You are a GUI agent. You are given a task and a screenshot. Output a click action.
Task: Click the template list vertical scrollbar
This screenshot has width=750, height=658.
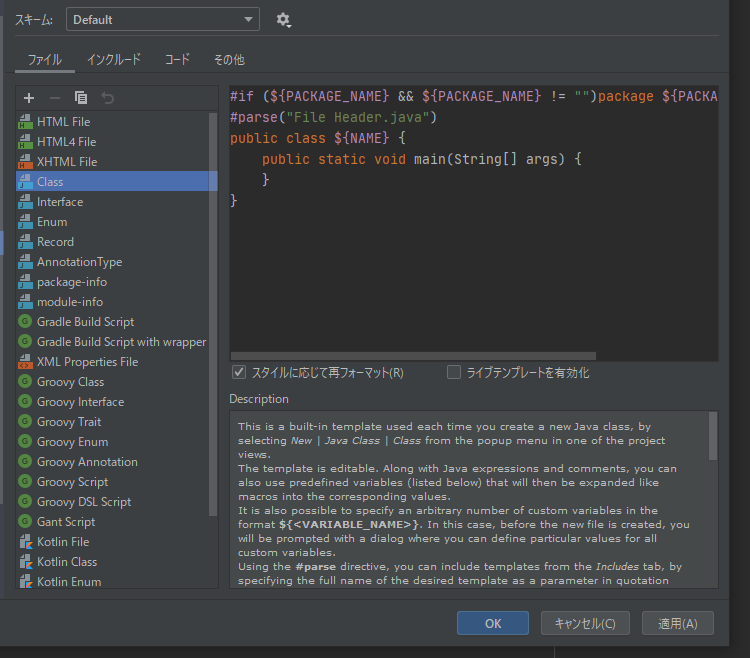point(213,315)
